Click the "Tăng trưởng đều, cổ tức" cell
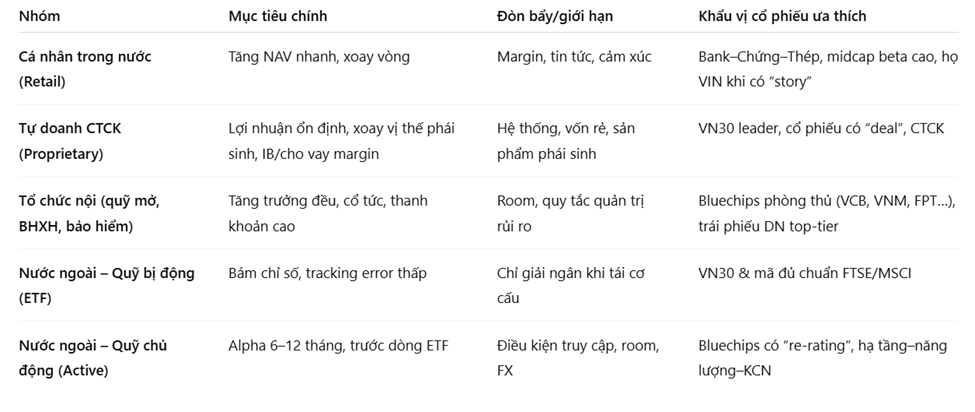 coord(327,213)
